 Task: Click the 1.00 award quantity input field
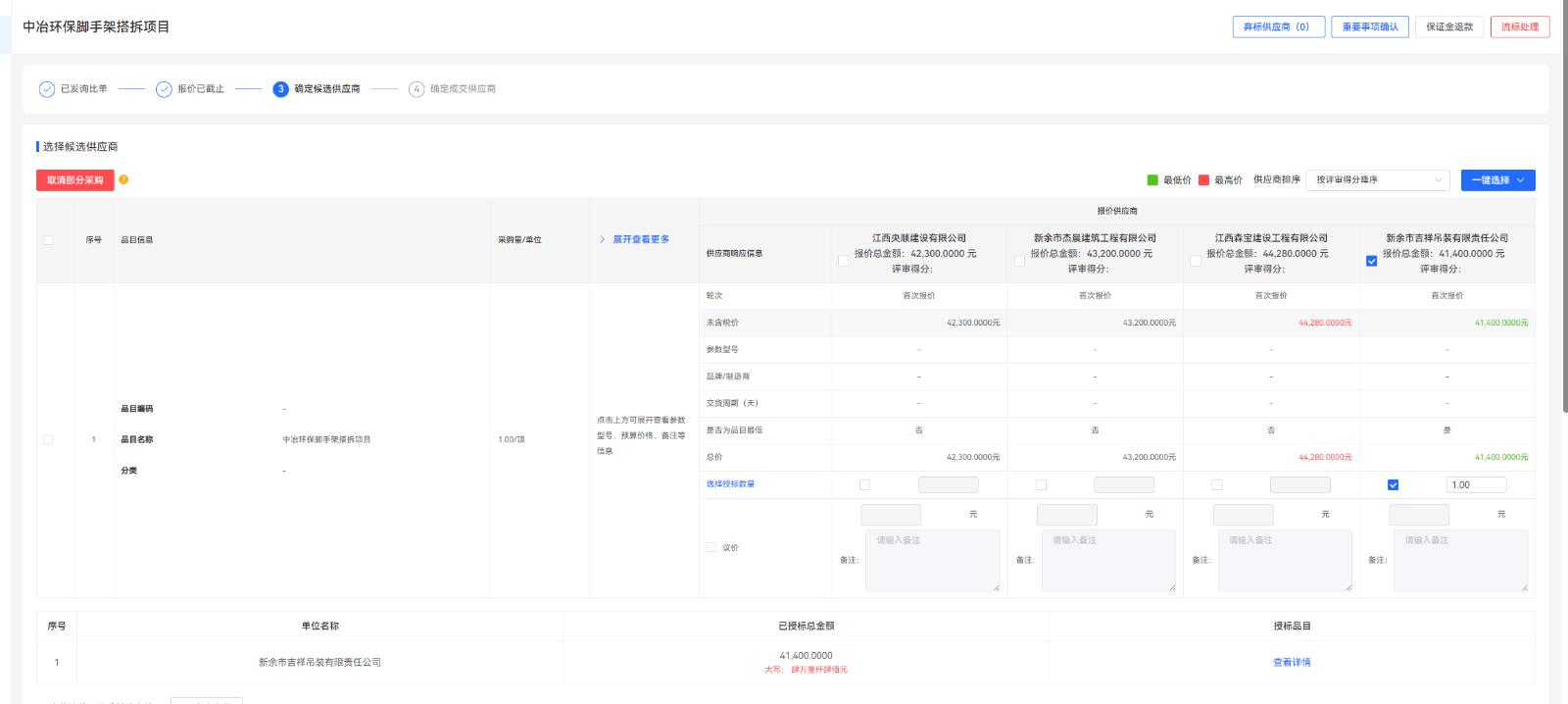(1476, 484)
